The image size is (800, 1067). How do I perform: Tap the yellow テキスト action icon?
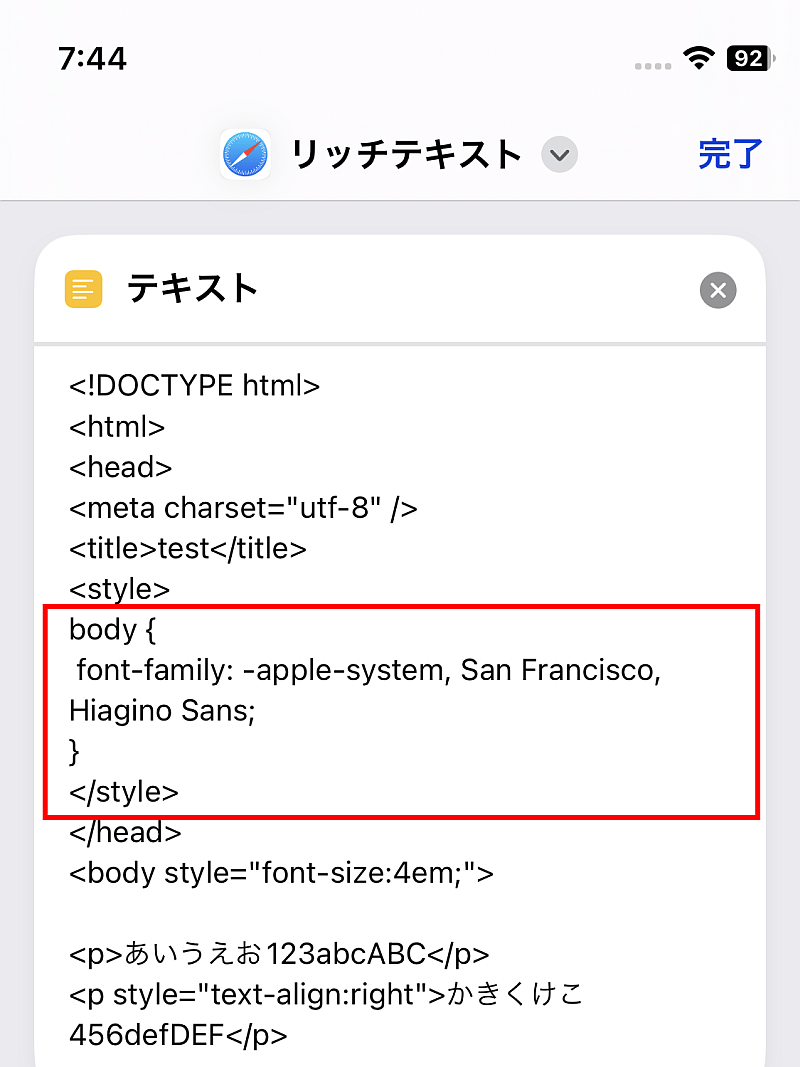[84, 289]
